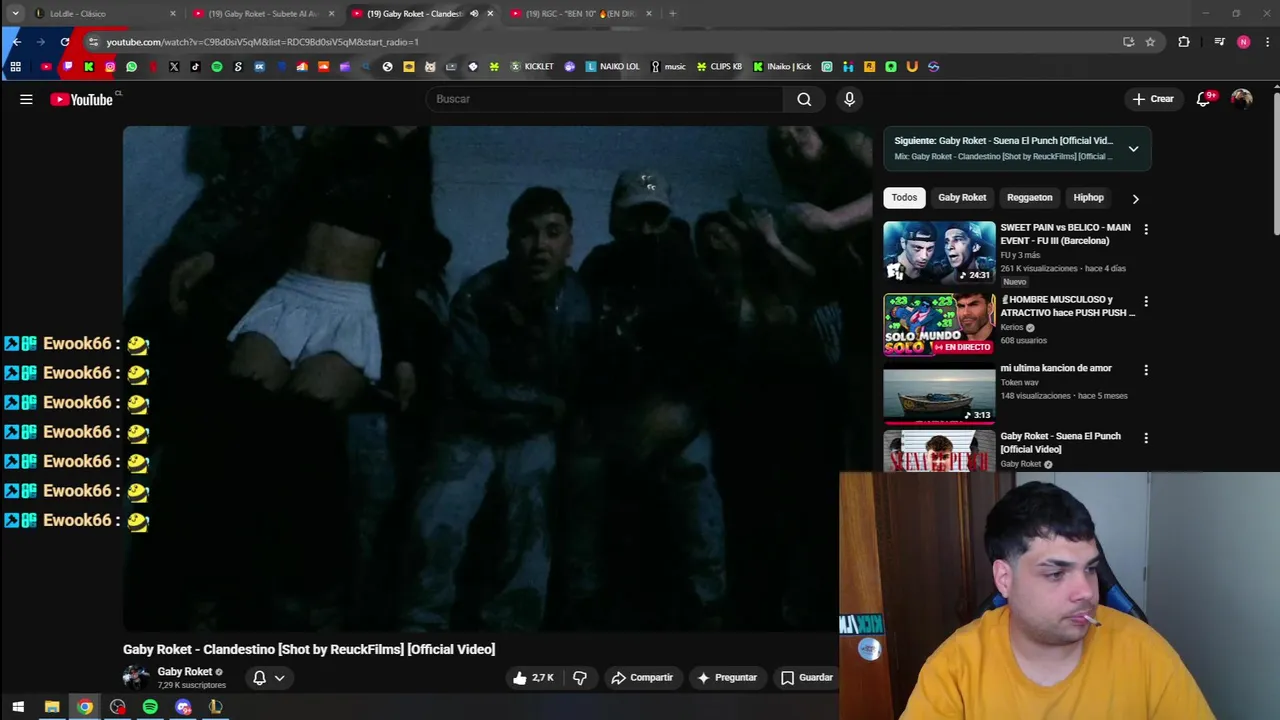Open Gaby Roket channel avatar

tap(136, 678)
